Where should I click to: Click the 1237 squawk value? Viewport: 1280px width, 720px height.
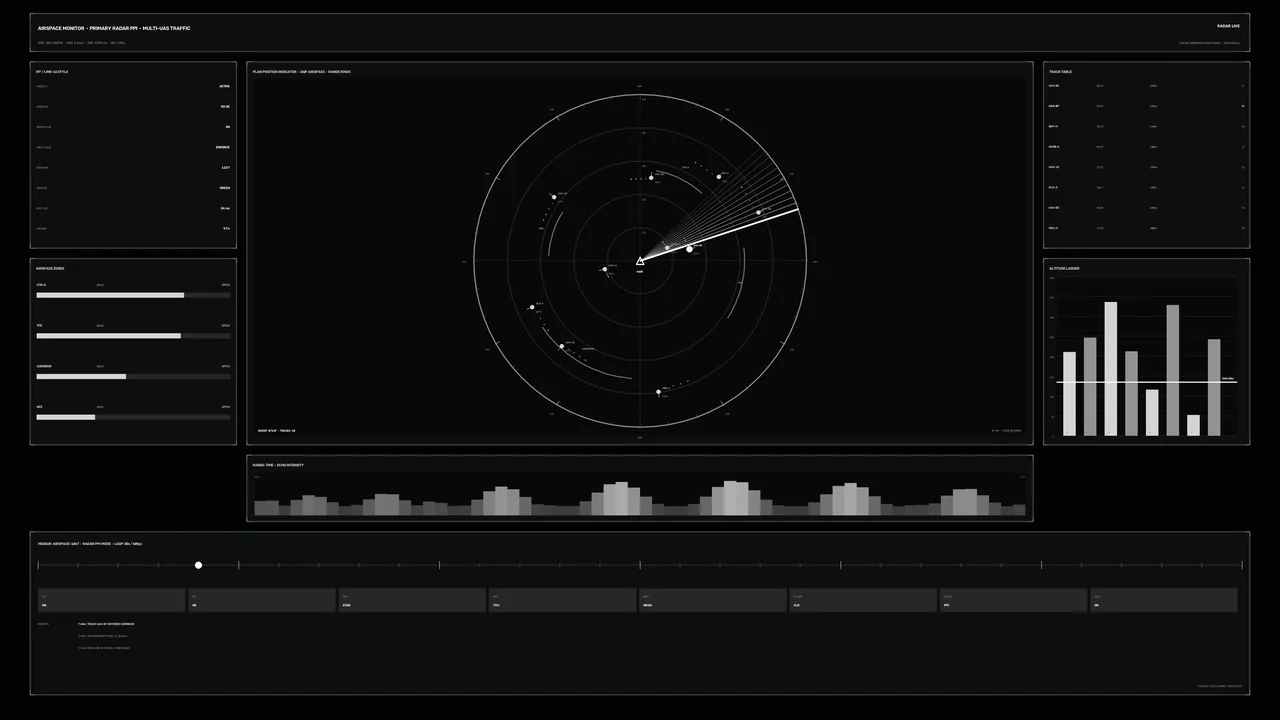[225, 168]
